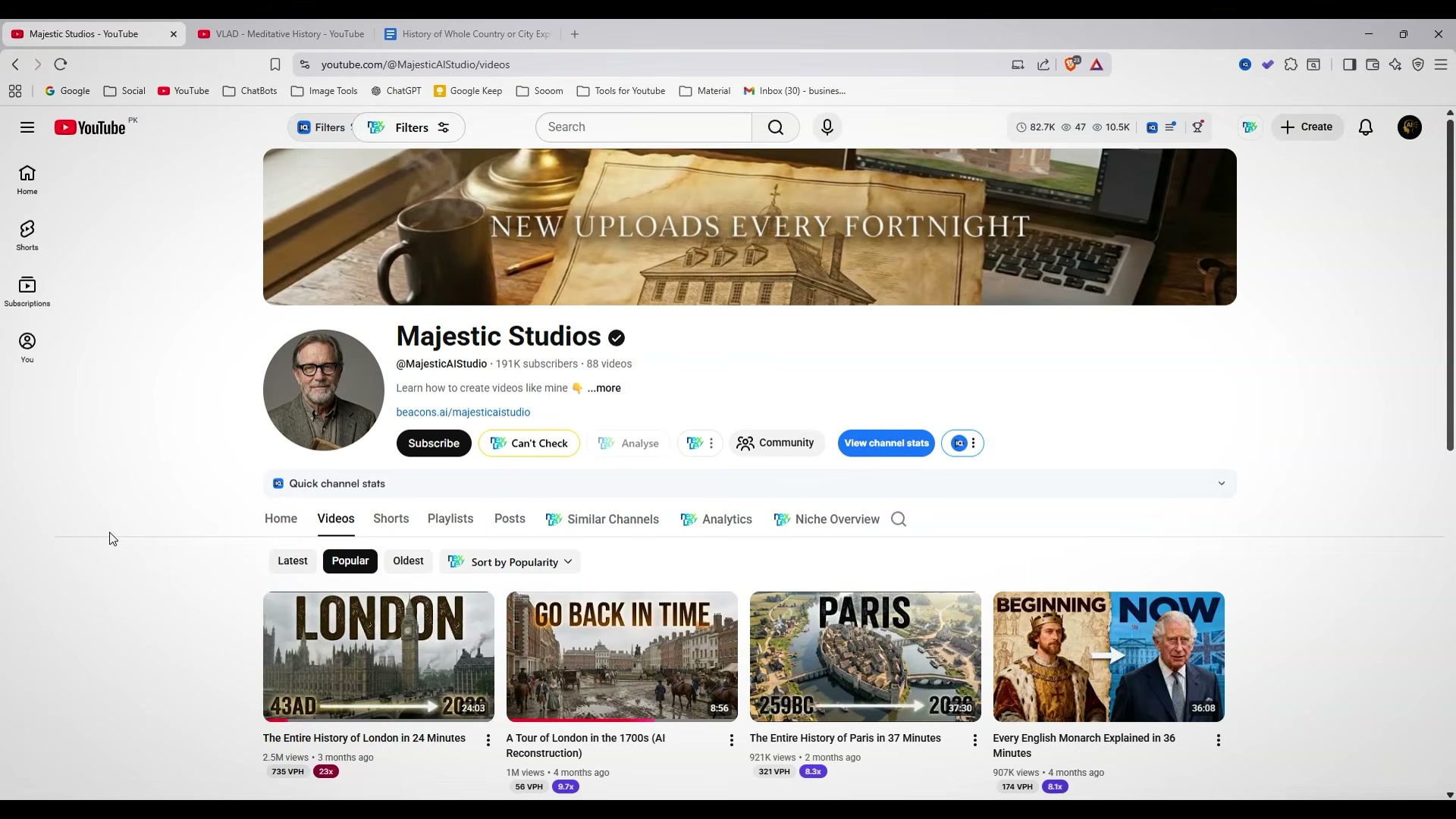Click the Create button
The height and width of the screenshot is (819, 1456).
1307,127
